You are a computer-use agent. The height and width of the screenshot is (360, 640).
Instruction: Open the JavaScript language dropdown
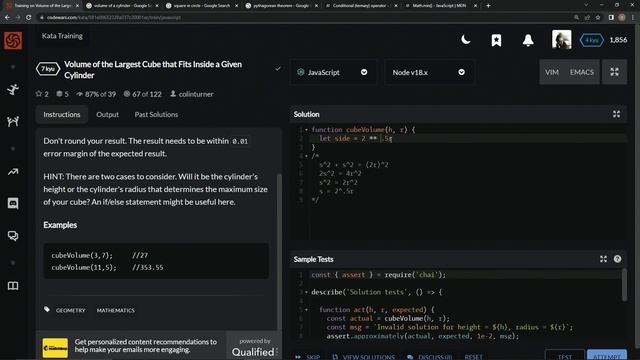333,72
